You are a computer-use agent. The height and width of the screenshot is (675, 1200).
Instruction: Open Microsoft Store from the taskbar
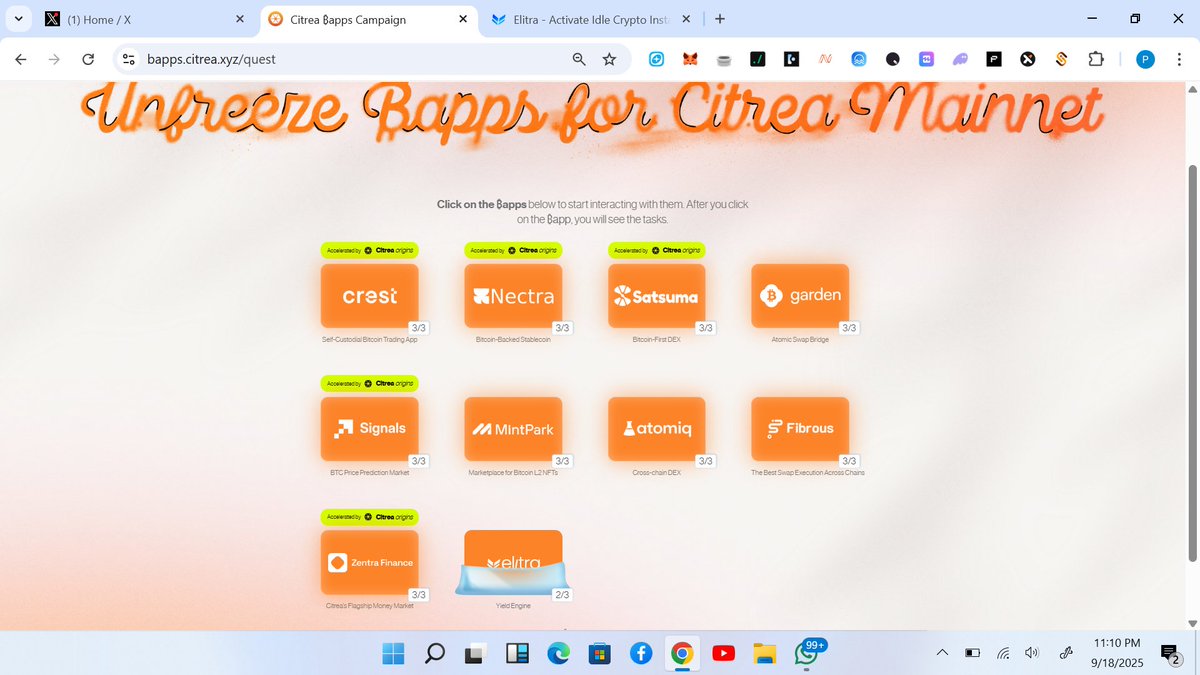(x=599, y=654)
